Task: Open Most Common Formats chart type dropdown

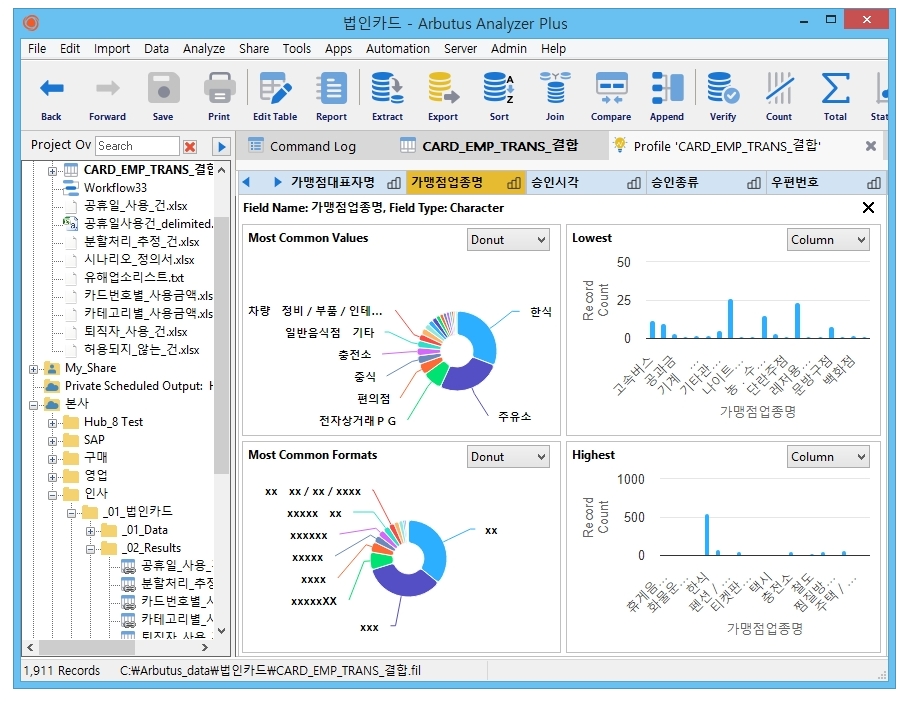Action: 508,457
